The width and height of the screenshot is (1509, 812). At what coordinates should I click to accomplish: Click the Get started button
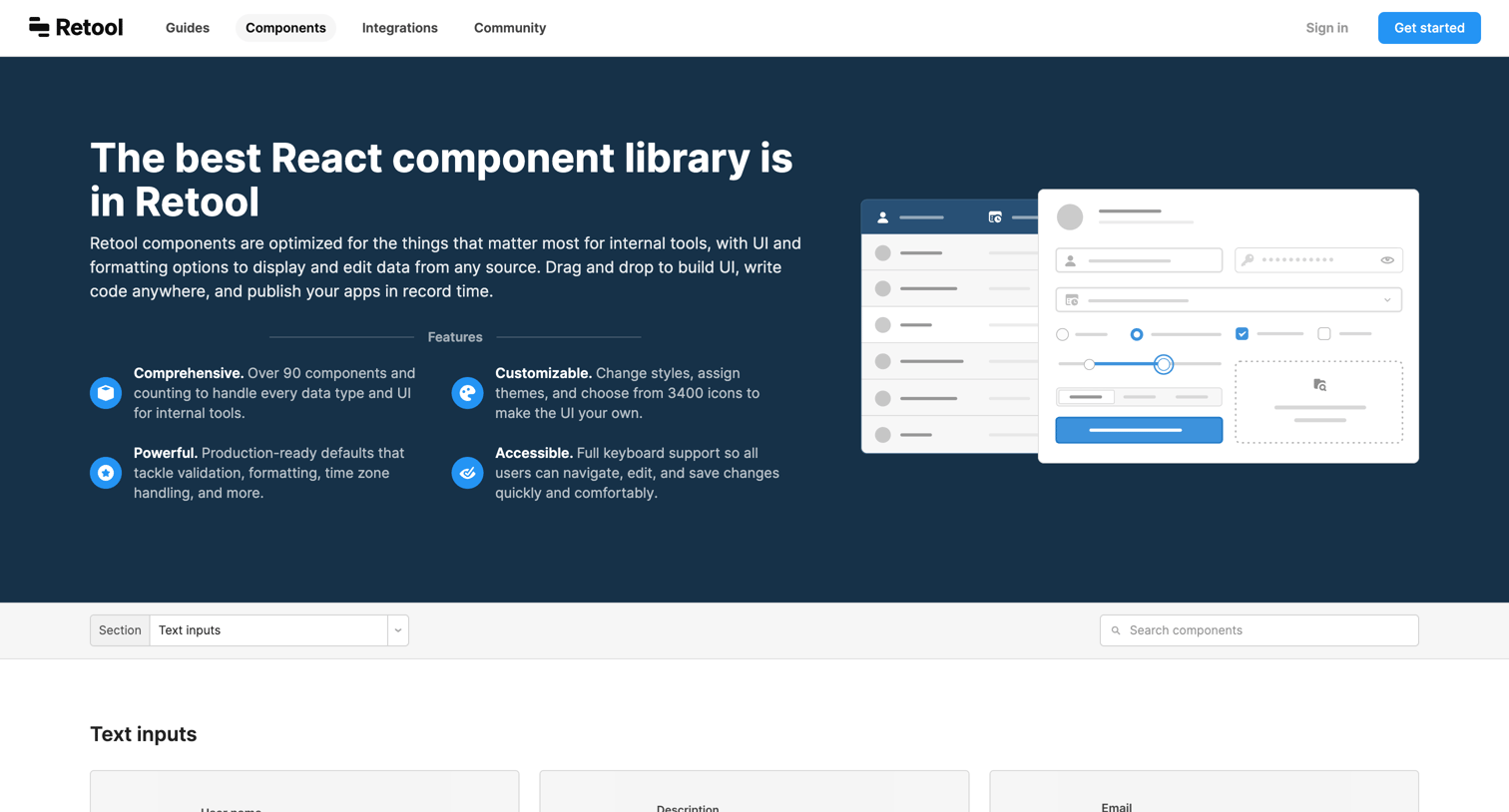point(1429,28)
